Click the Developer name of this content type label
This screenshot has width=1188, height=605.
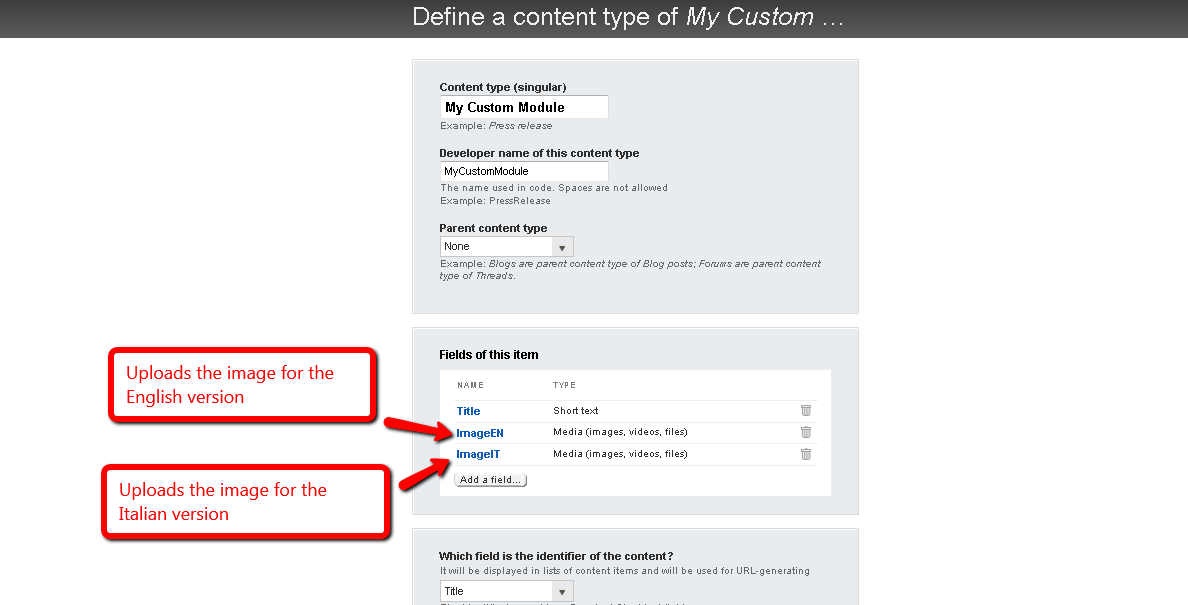click(539, 153)
